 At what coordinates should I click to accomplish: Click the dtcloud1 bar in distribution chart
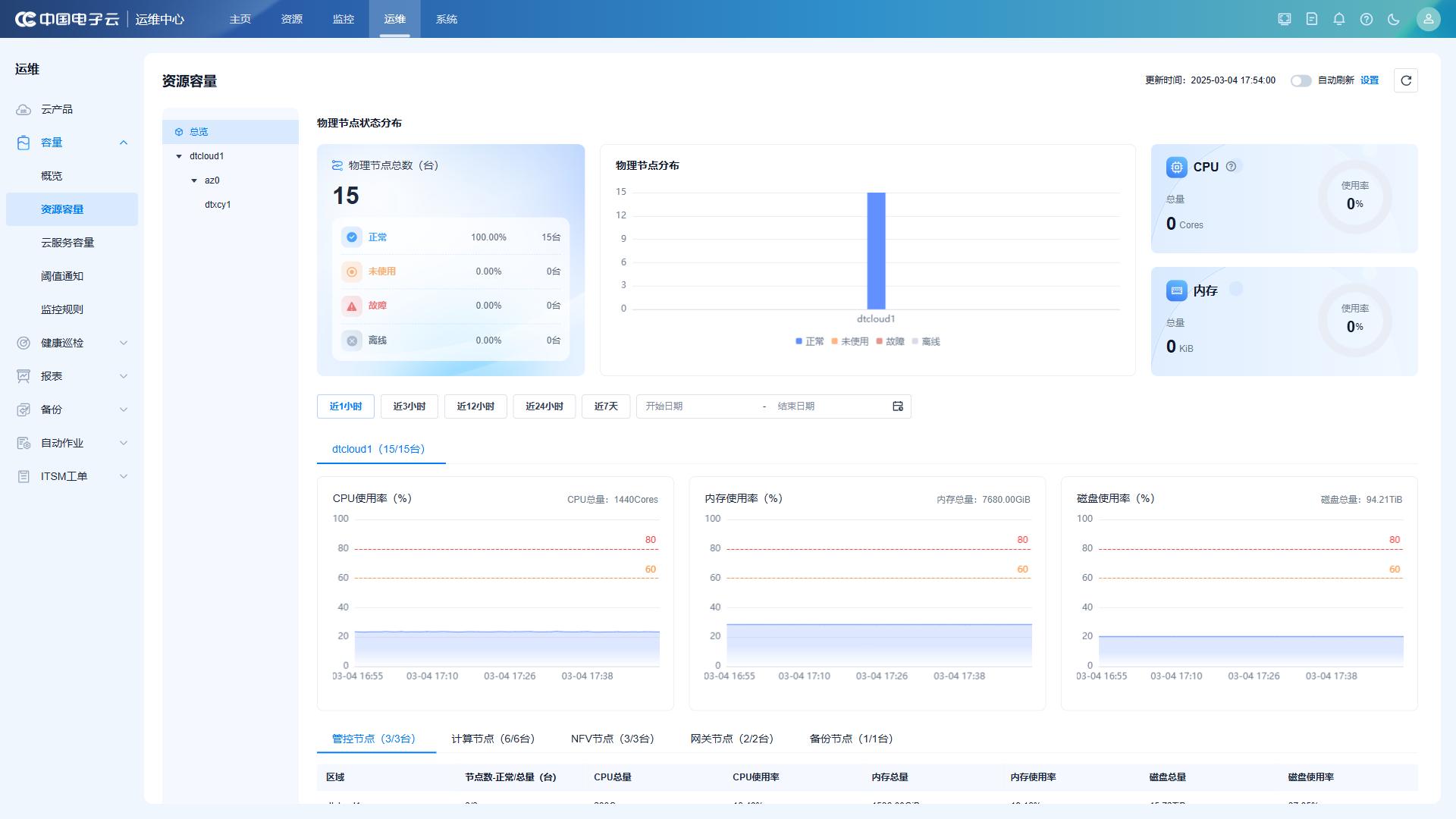coord(876,250)
